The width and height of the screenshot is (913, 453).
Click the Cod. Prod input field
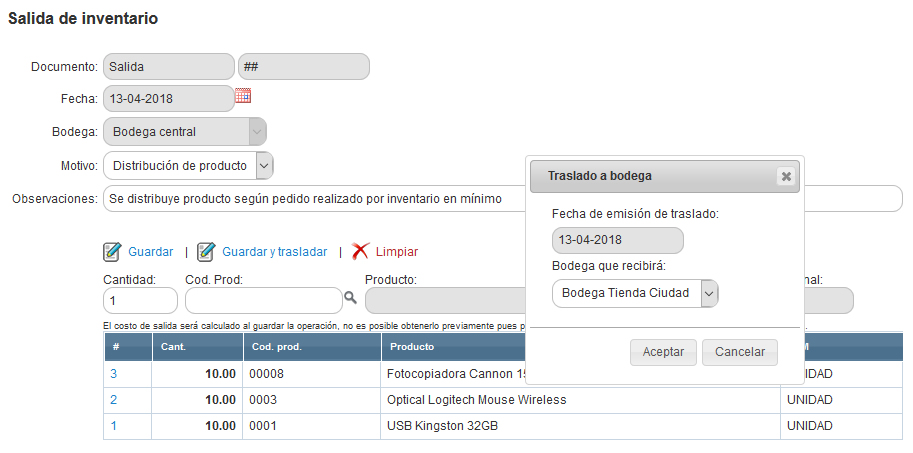tap(263, 301)
